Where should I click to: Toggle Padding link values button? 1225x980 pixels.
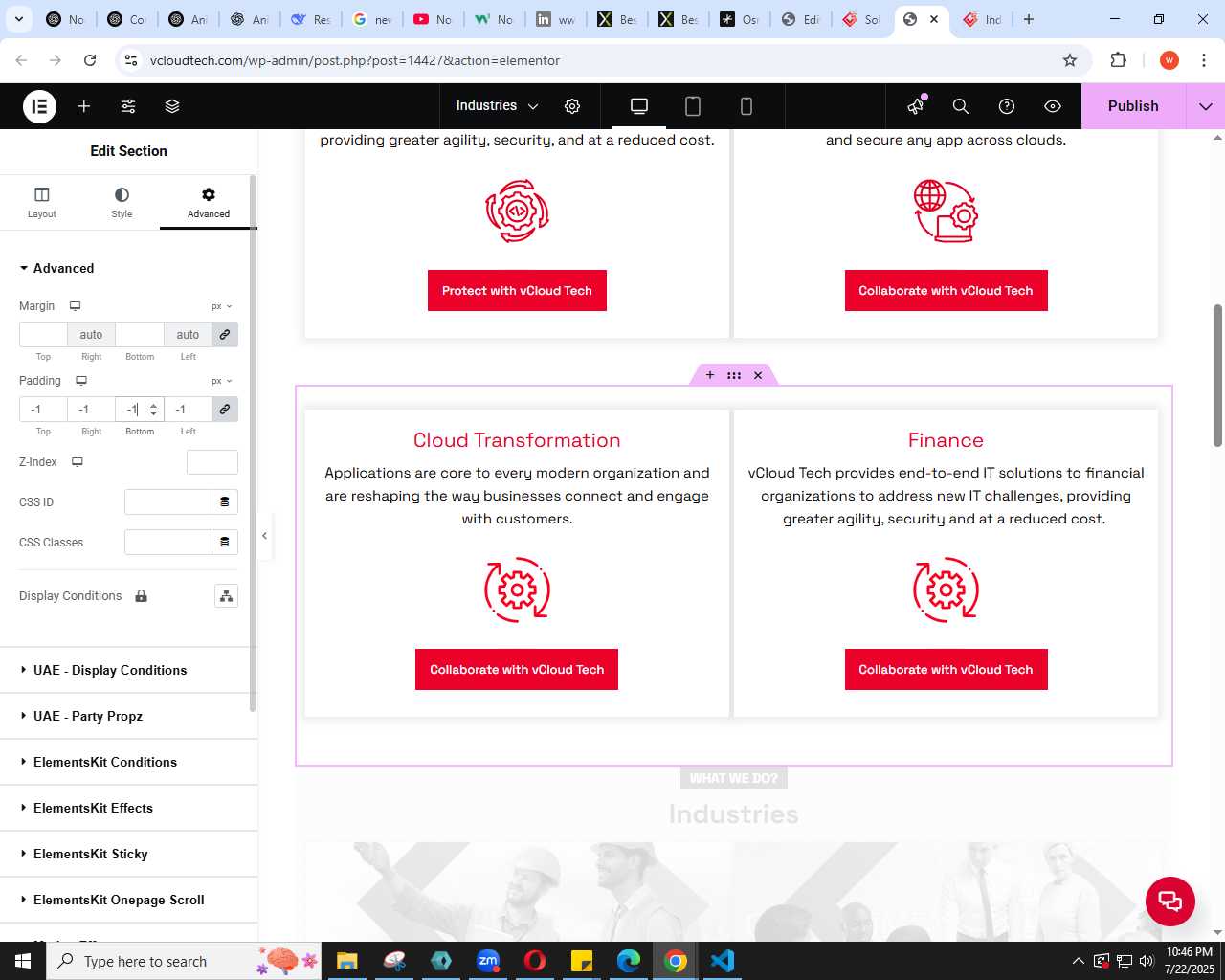tap(225, 409)
